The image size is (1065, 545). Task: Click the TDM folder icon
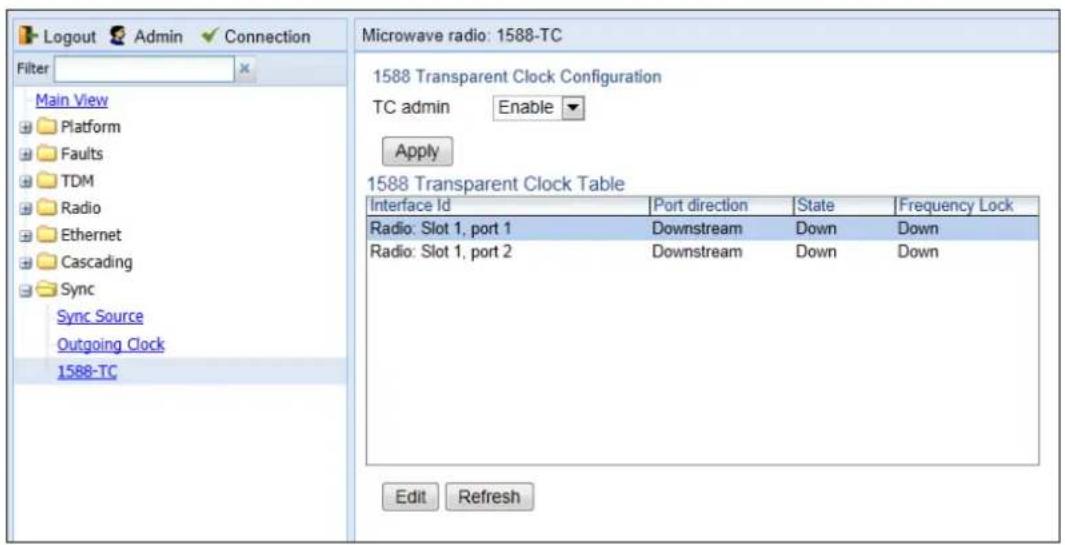tap(47, 181)
